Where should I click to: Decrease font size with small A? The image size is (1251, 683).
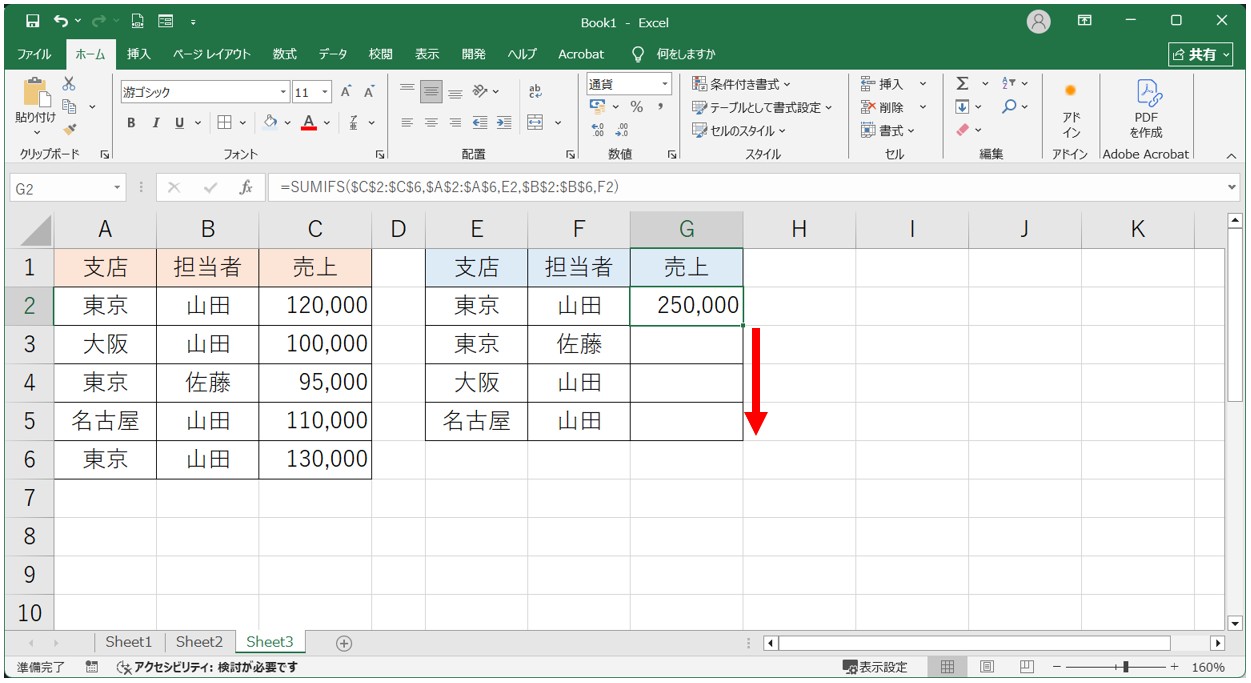368,92
